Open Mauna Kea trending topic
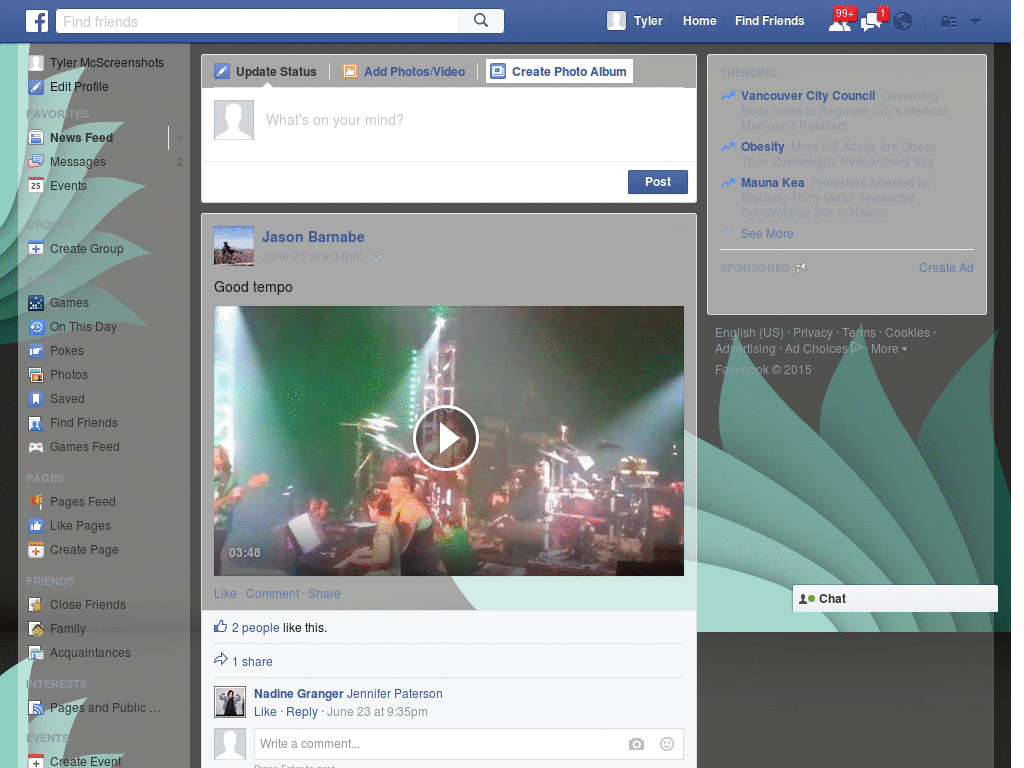Viewport: 1024px width, 768px height. coord(773,183)
